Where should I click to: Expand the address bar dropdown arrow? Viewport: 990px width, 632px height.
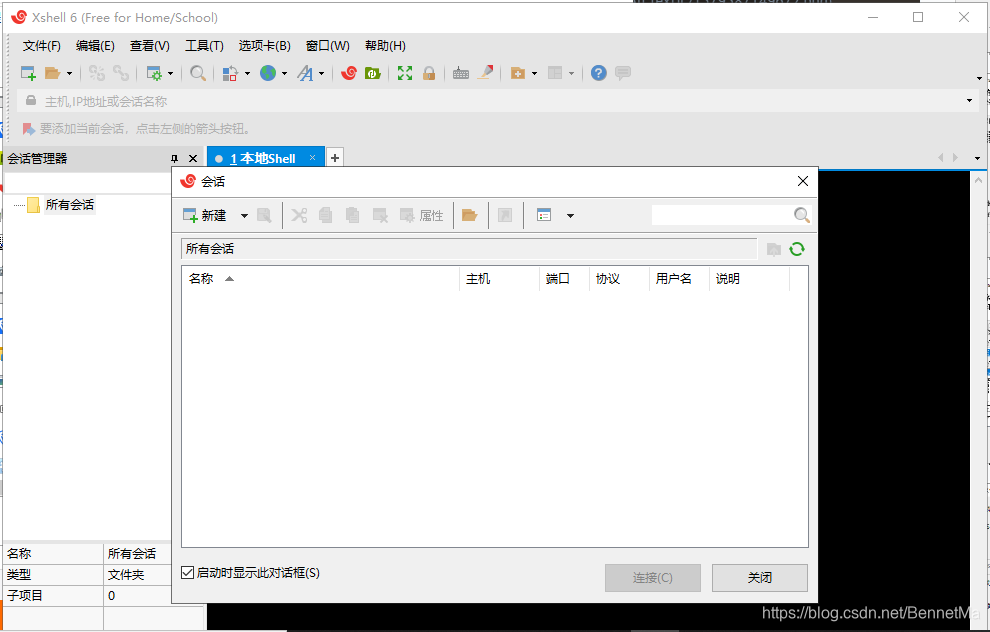[968, 100]
